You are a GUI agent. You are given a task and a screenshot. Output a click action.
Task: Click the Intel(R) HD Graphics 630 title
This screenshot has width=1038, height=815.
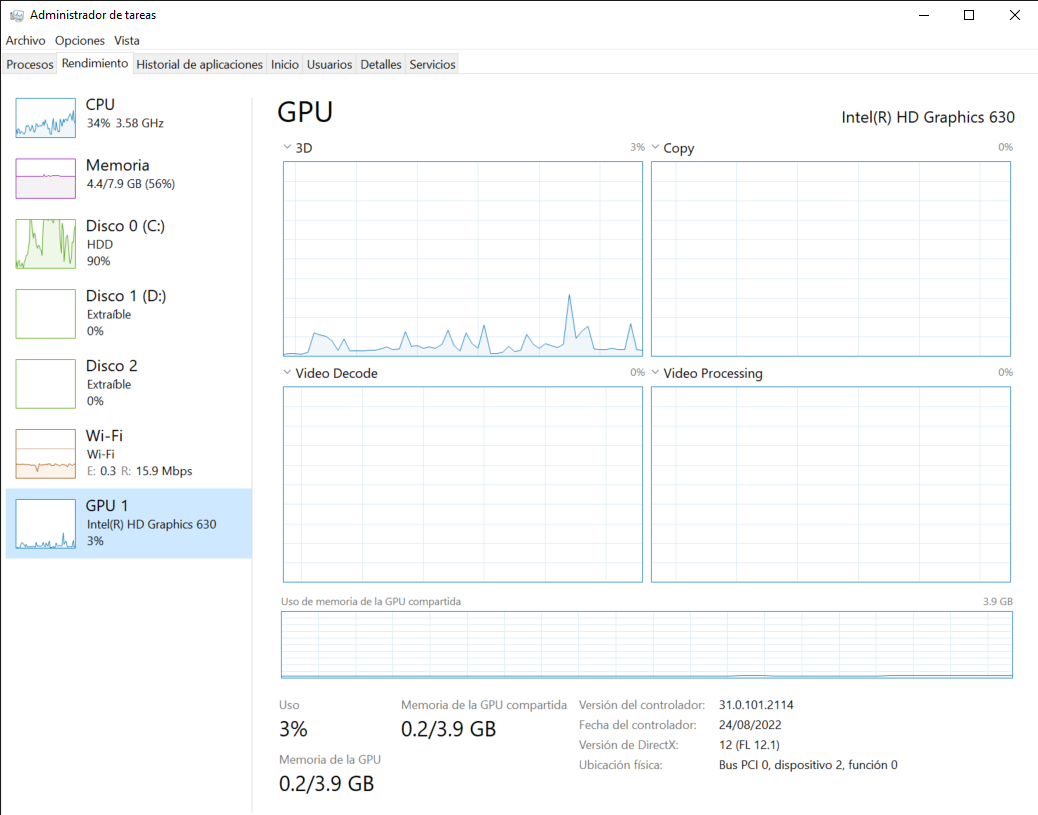pos(928,117)
